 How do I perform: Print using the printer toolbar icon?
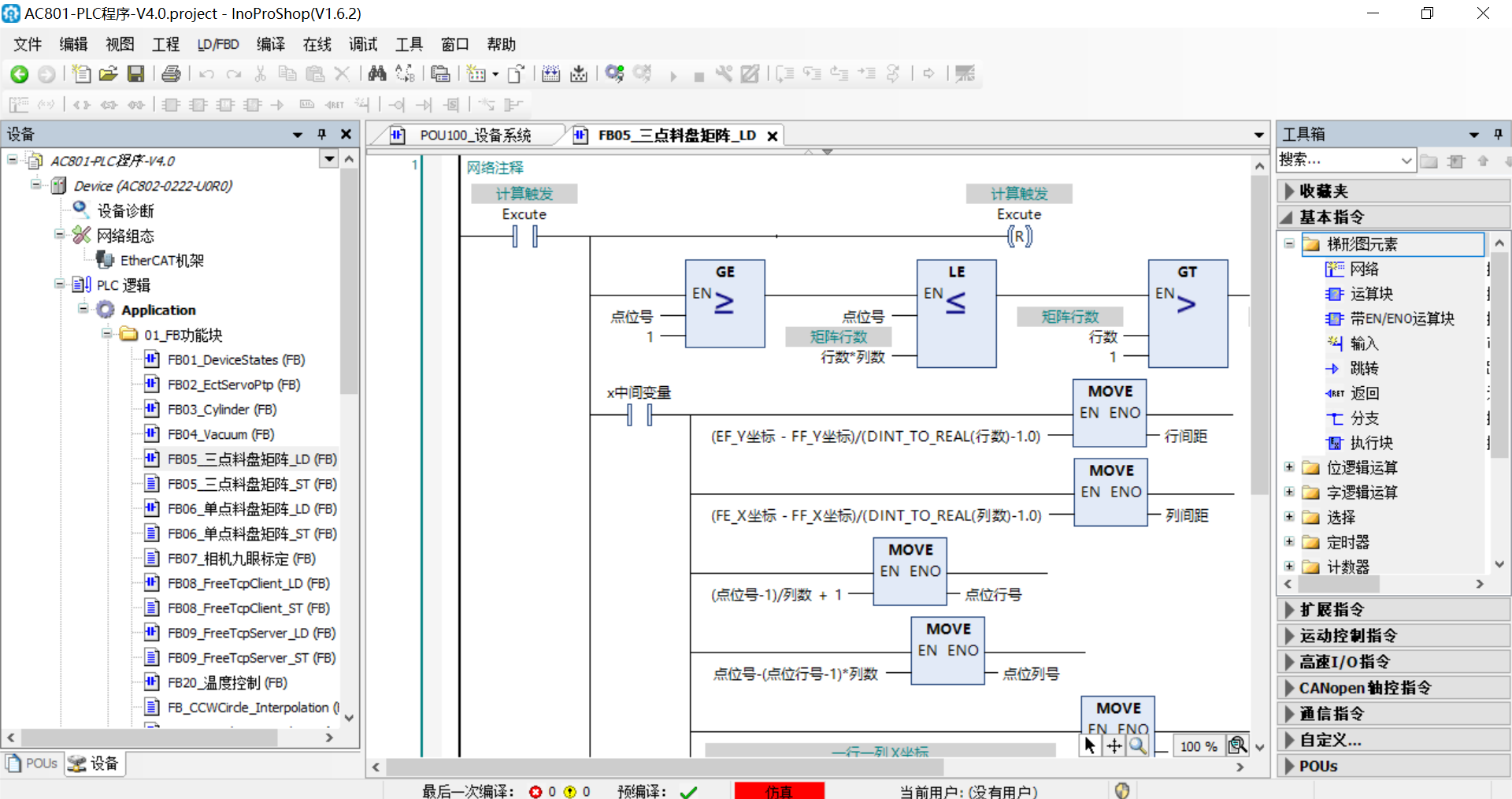tap(171, 74)
